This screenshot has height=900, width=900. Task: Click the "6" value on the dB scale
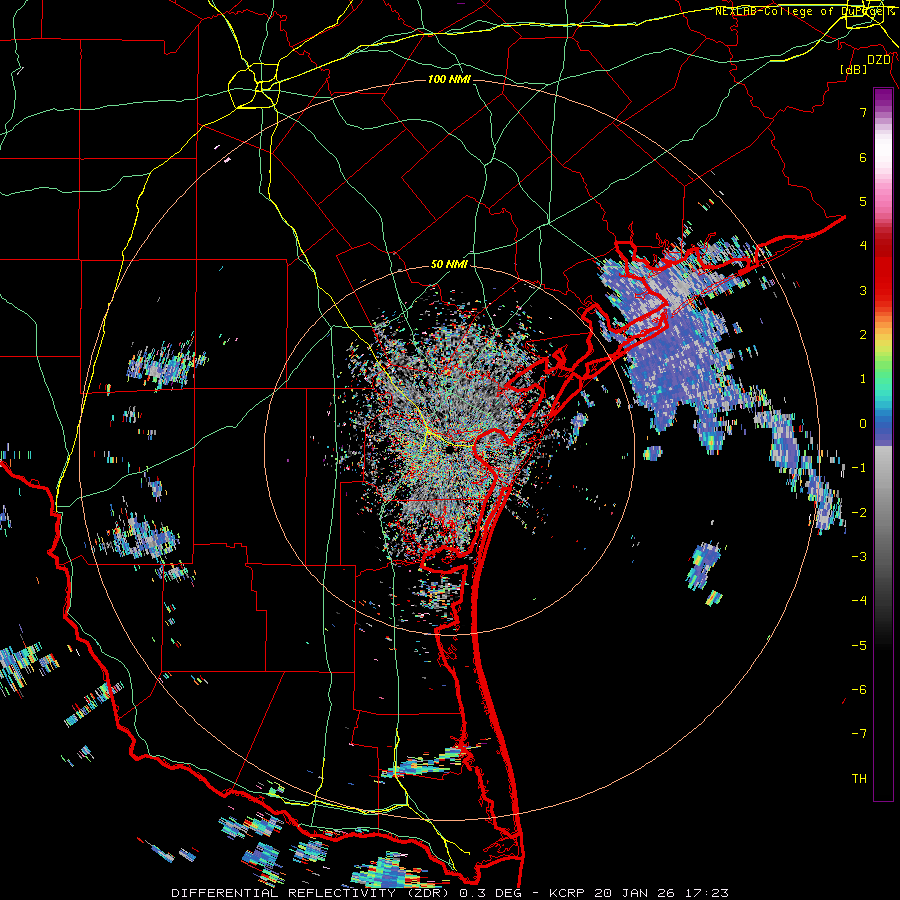(863, 157)
